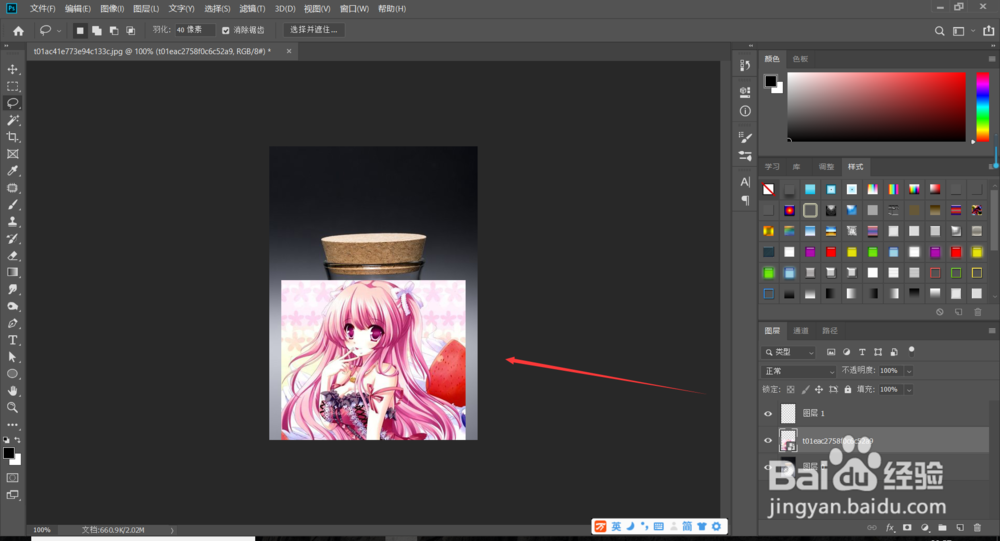Switch to the 路径 tab
Screen dimensions: 1000x541
coord(830,330)
